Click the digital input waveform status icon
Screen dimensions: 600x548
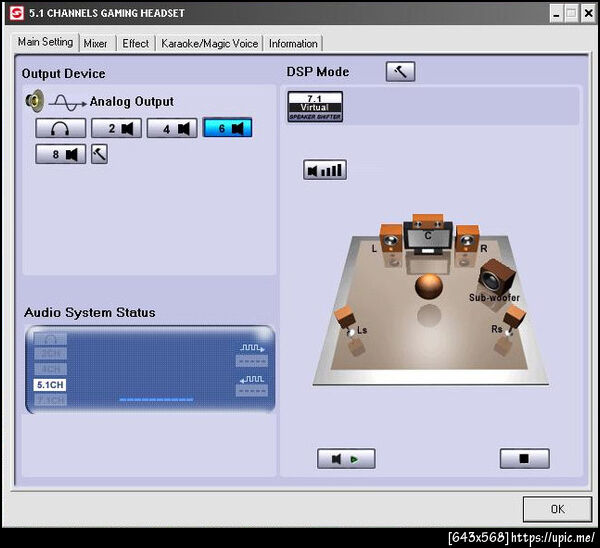pyautogui.click(x=252, y=379)
